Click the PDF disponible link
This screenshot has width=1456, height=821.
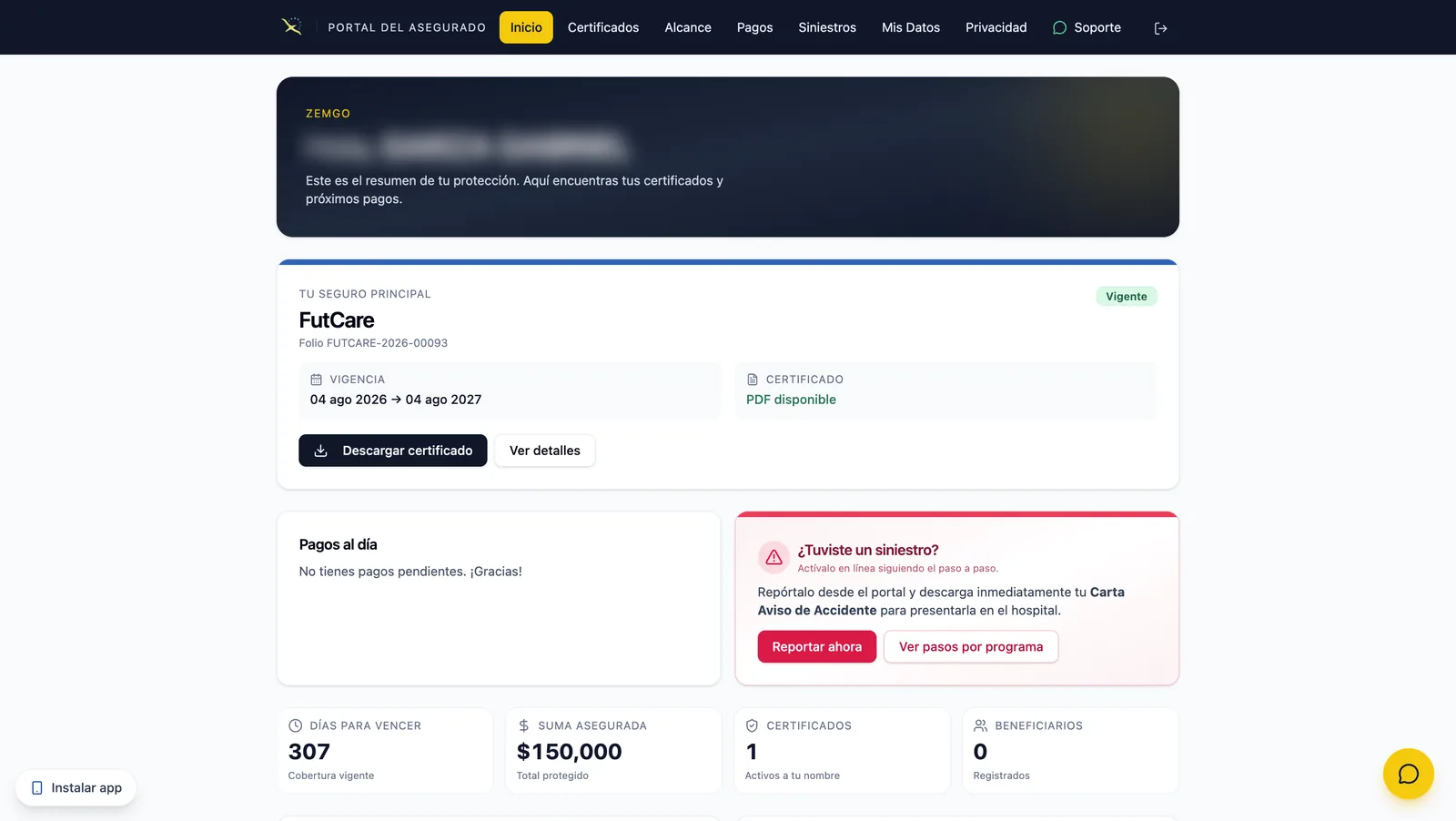[x=791, y=400]
